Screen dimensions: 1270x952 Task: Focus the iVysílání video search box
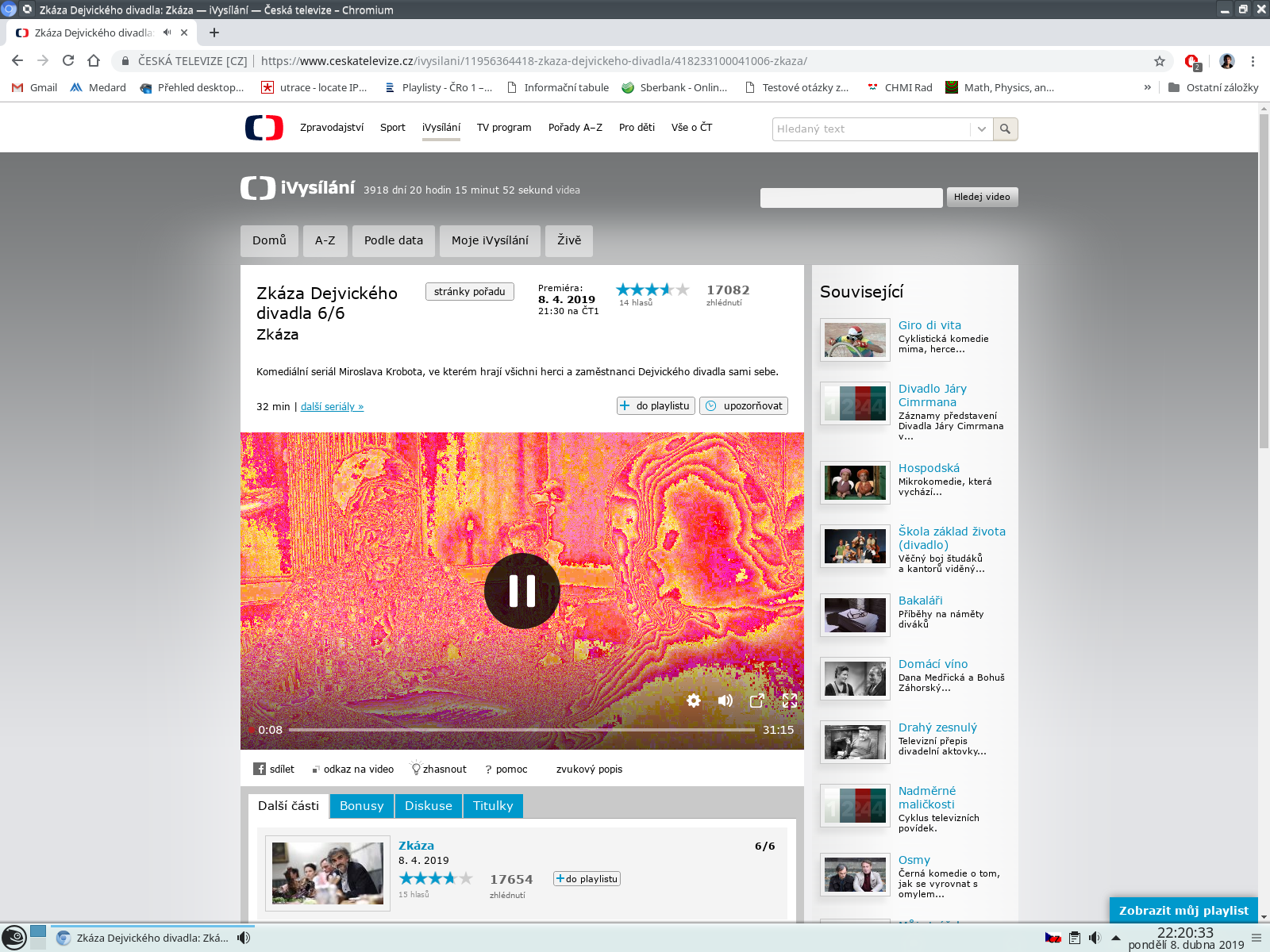coord(851,198)
